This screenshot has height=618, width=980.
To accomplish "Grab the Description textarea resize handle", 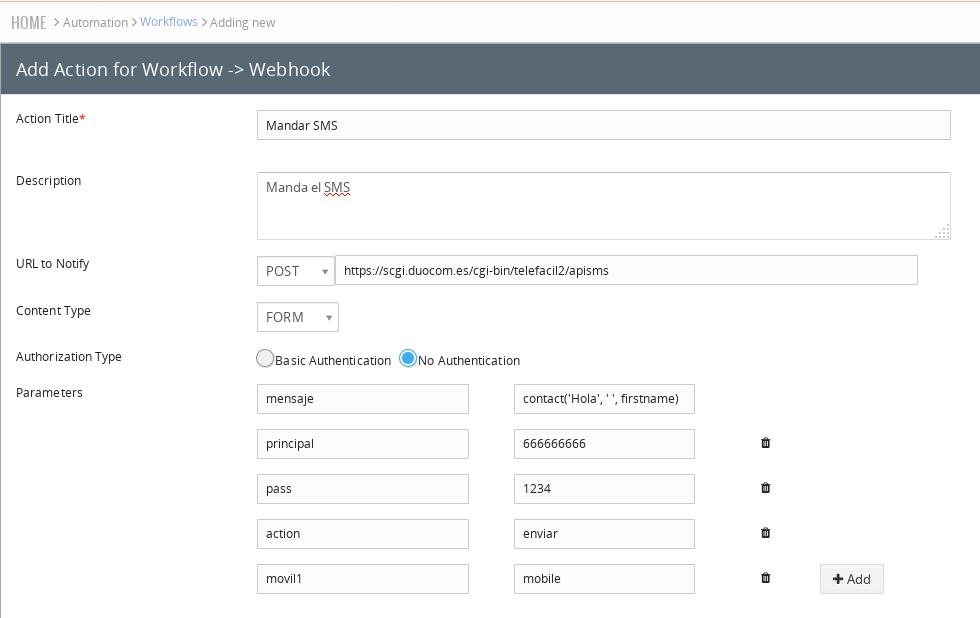I will click(x=942, y=232).
